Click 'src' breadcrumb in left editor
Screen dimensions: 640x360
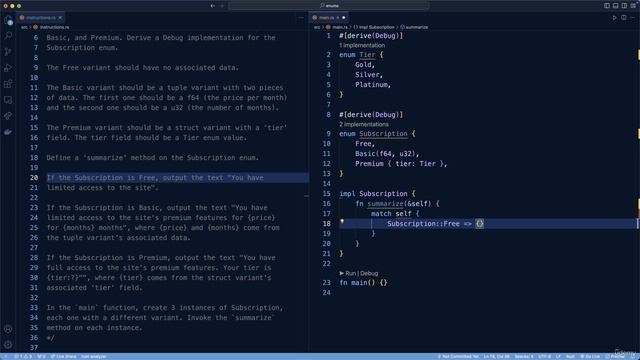pos(24,27)
